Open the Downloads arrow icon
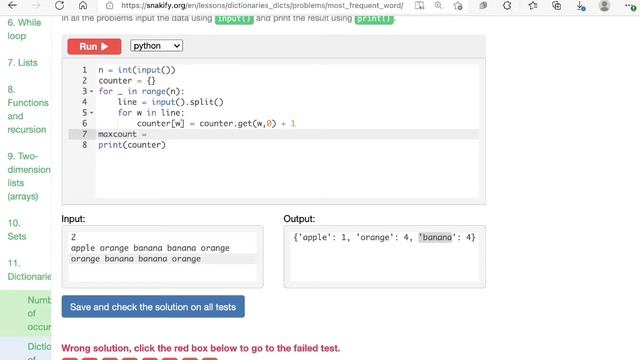This screenshot has height=360, width=640. click(x=580, y=6)
